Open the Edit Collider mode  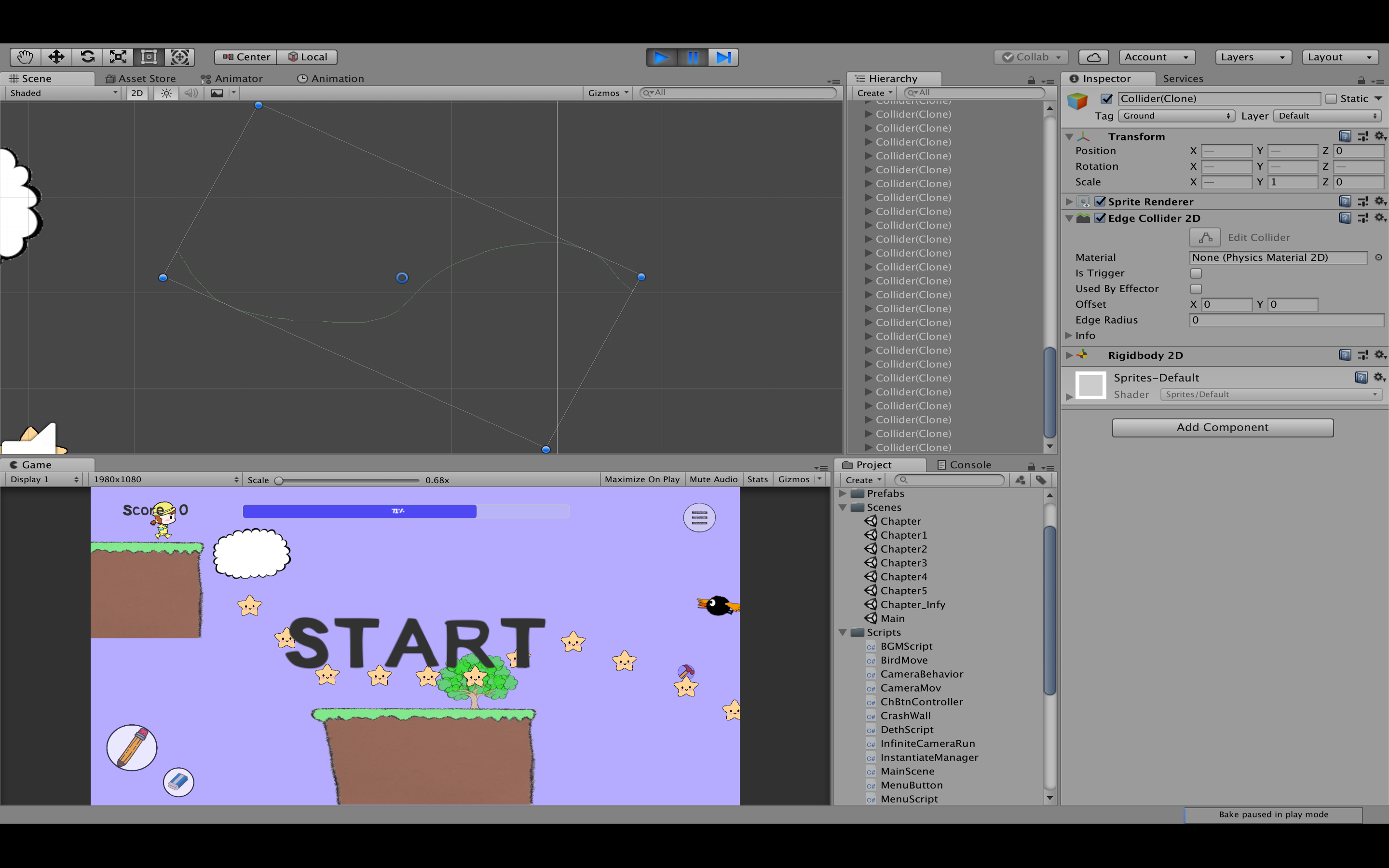1204,237
